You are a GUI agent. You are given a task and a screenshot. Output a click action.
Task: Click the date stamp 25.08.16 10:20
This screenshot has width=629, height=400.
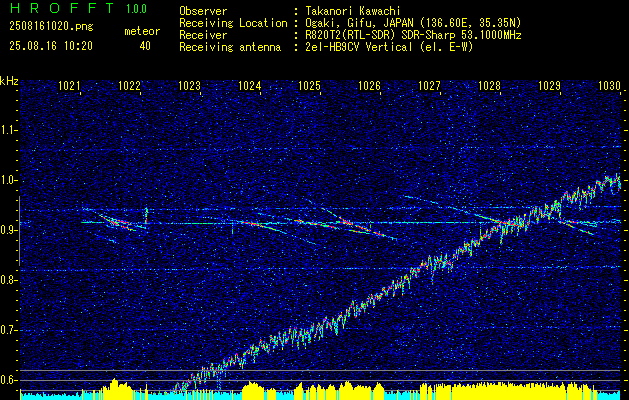click(x=51, y=46)
